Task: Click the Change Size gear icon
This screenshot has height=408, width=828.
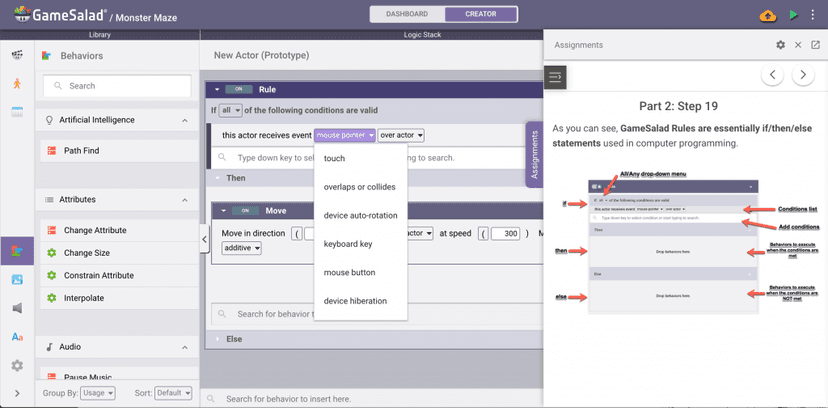Action: [x=51, y=253]
